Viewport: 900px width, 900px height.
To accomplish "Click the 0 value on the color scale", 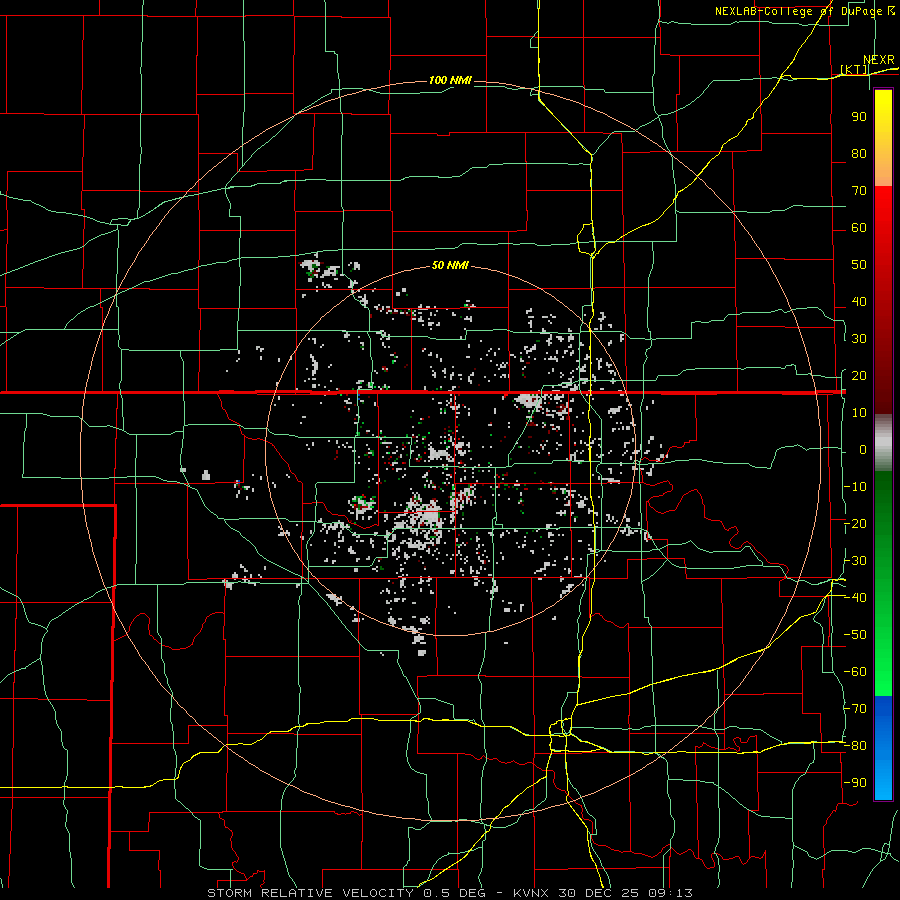I will click(x=863, y=449).
